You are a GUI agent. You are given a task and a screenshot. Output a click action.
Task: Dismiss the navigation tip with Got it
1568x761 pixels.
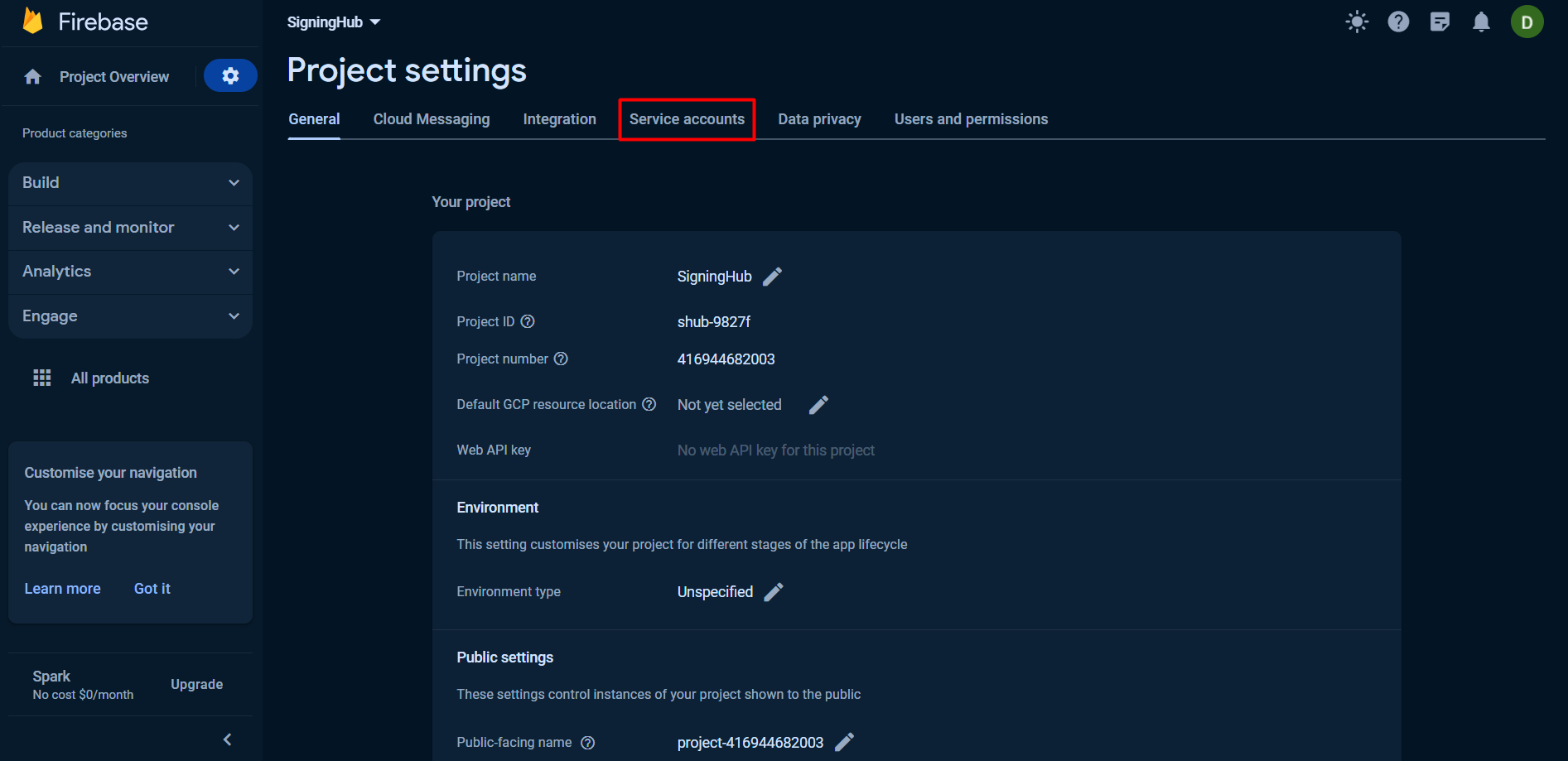tap(152, 589)
